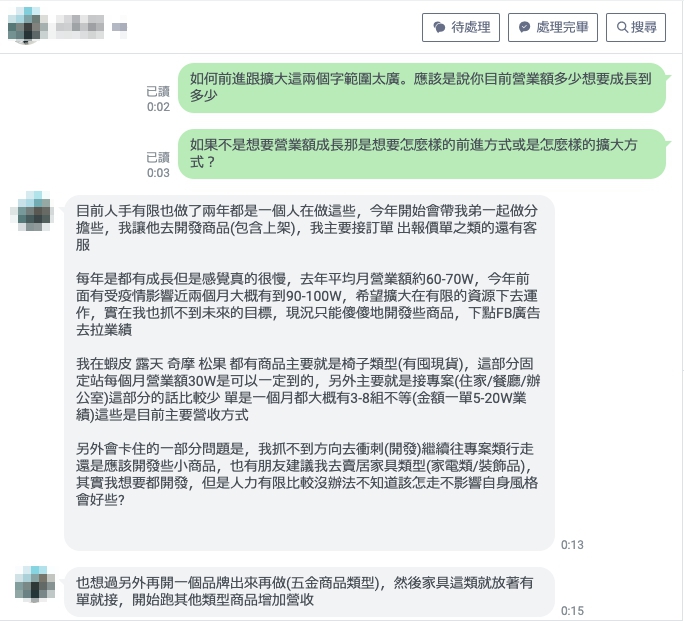Click the magnifier icon in 搜尋
Screen dimensions: 684x621
tap(622, 27)
